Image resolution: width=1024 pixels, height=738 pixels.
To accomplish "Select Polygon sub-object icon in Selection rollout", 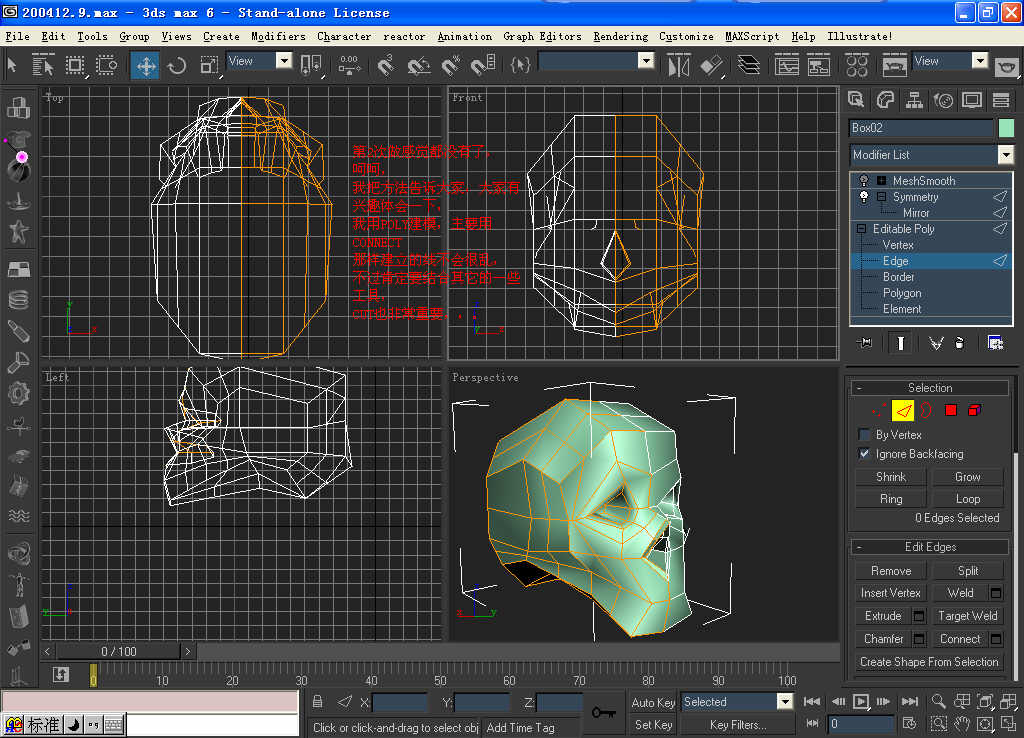I will pyautogui.click(x=950, y=410).
